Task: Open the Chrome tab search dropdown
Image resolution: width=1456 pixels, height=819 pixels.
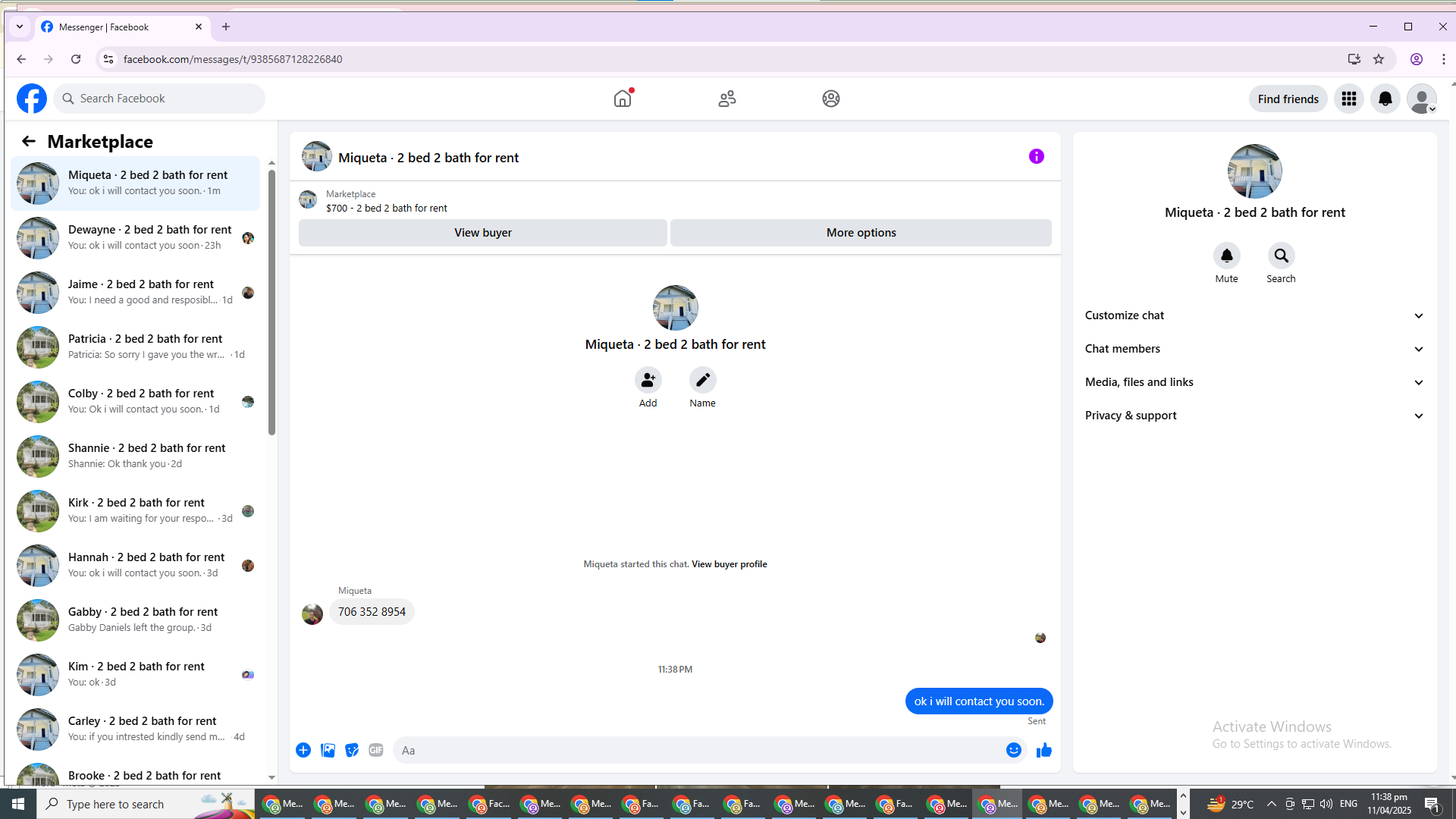Action: (20, 27)
